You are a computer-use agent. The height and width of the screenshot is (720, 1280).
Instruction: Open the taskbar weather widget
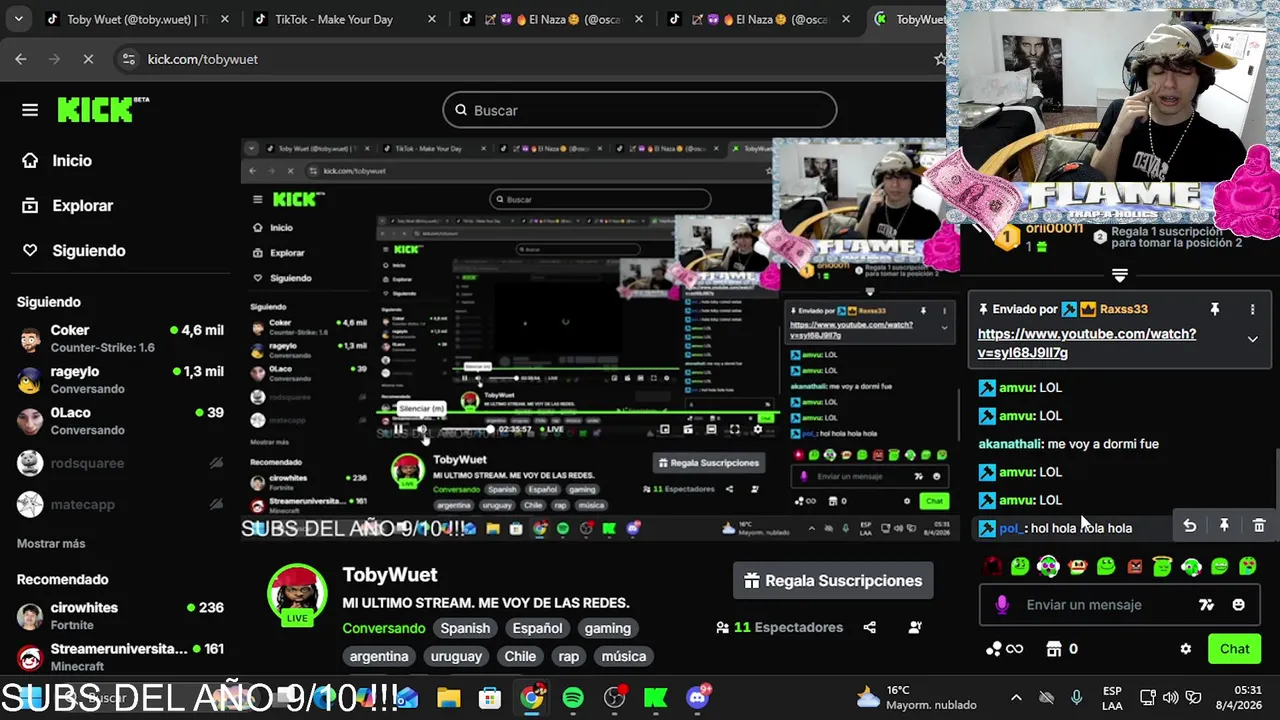pyautogui.click(x=916, y=697)
